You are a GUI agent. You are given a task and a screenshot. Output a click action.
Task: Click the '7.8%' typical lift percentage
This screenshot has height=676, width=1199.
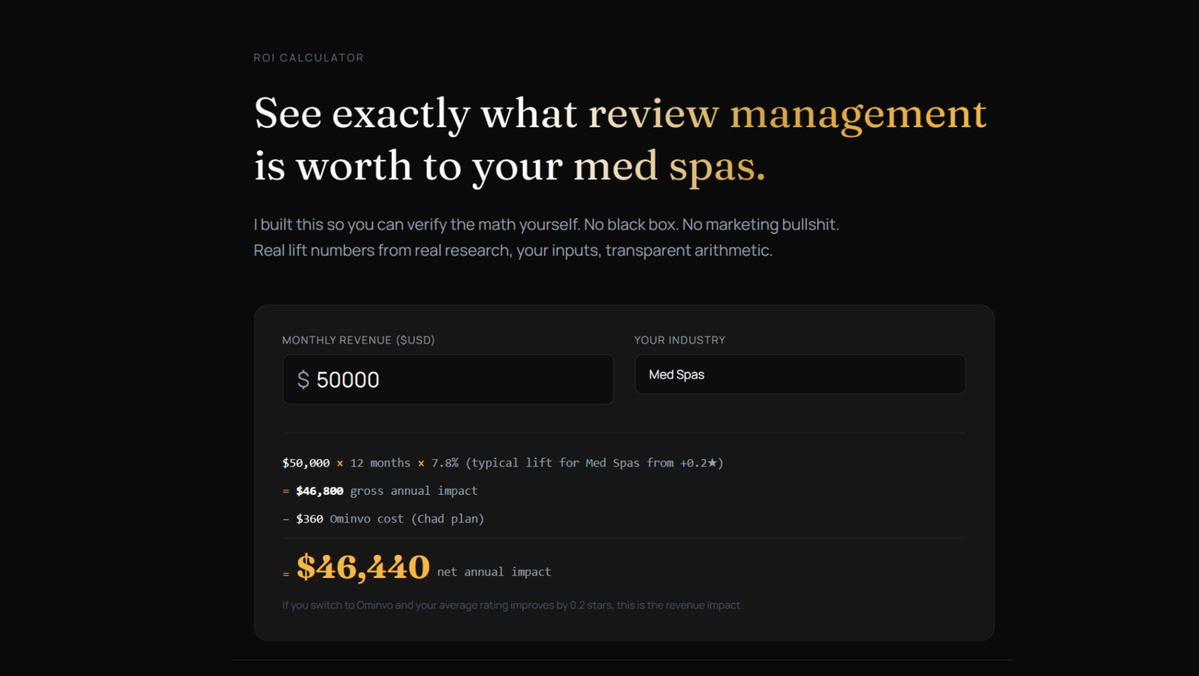click(x=444, y=463)
